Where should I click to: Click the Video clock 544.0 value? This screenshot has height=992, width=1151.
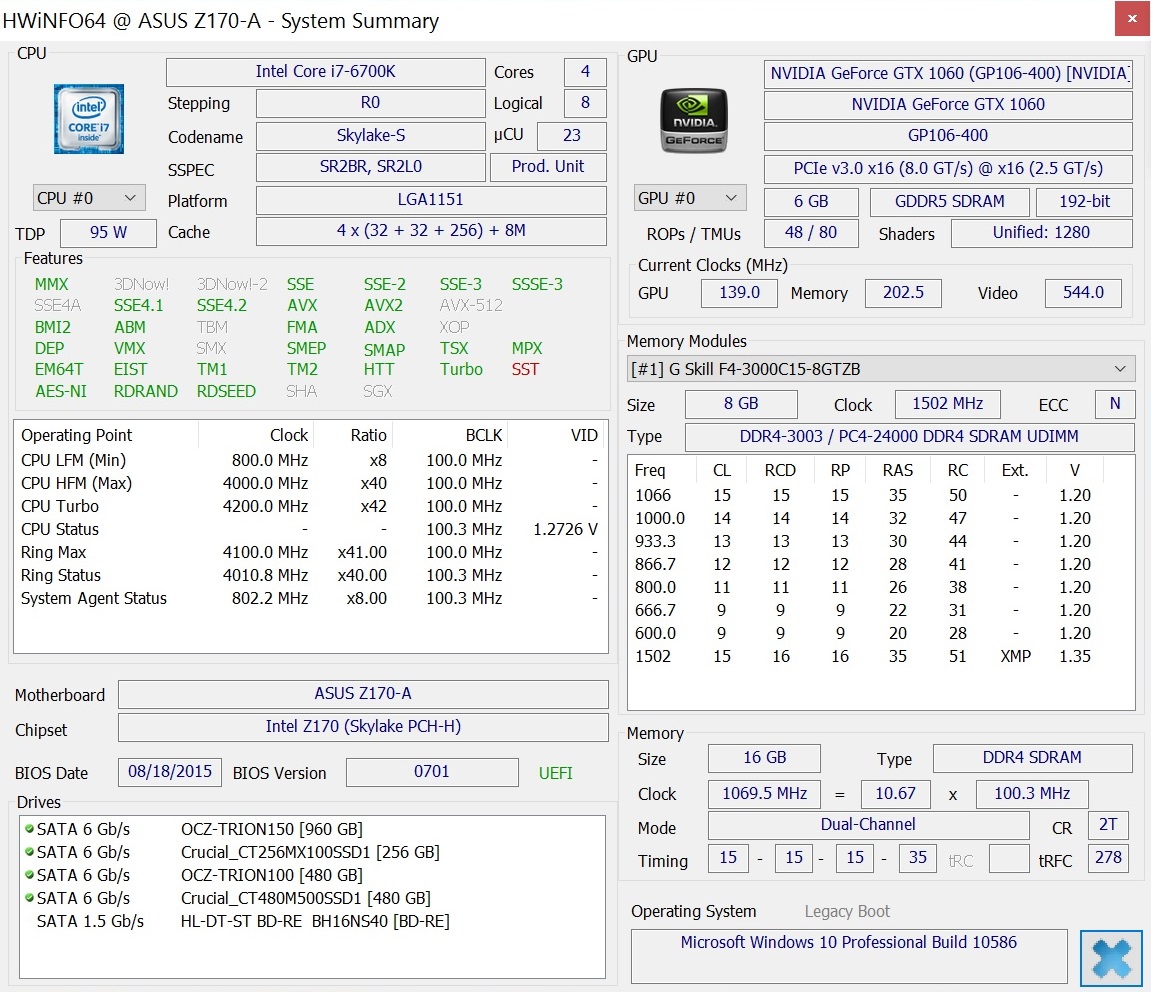1083,292
